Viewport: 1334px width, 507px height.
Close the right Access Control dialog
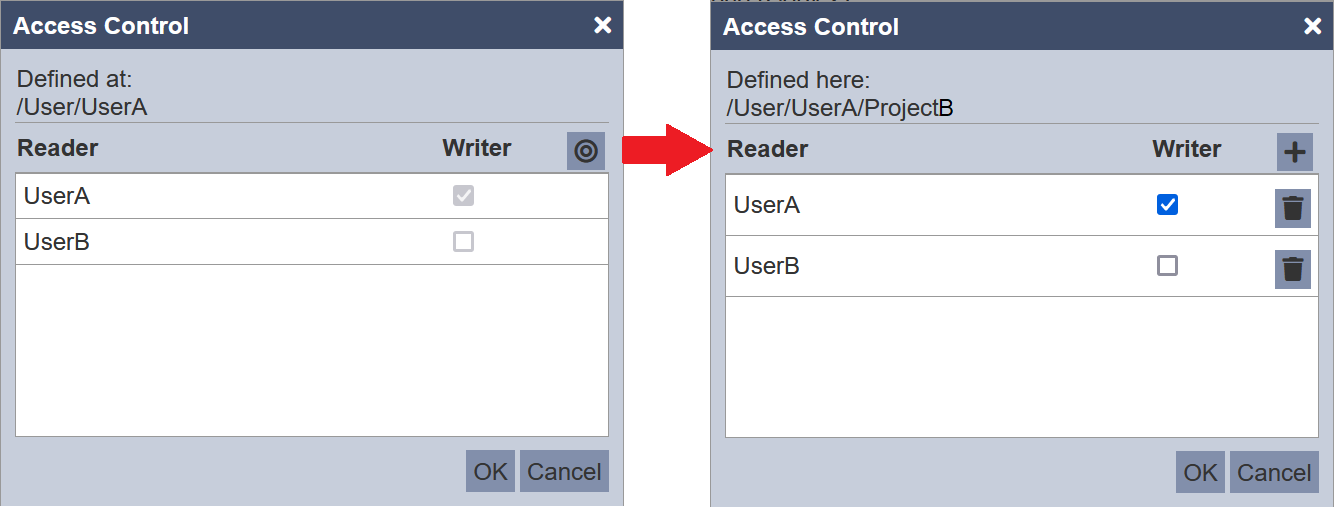[x=1312, y=26]
